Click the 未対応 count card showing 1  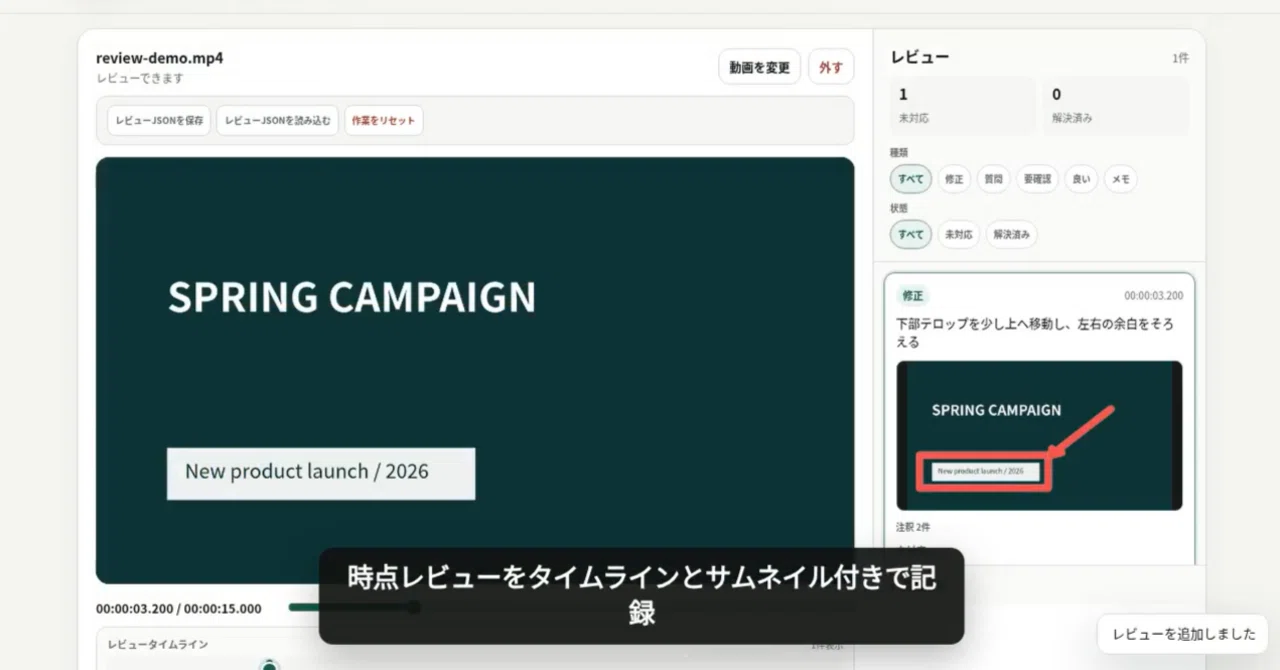pos(963,105)
